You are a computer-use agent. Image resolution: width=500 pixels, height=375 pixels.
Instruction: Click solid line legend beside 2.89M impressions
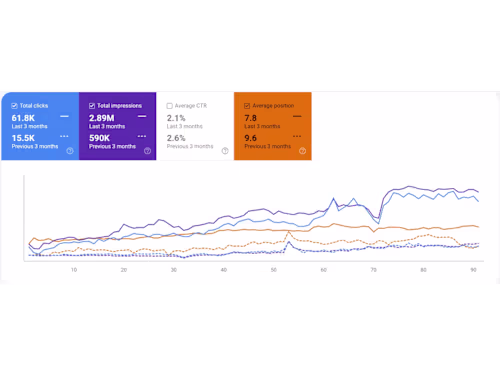[x=142, y=116]
